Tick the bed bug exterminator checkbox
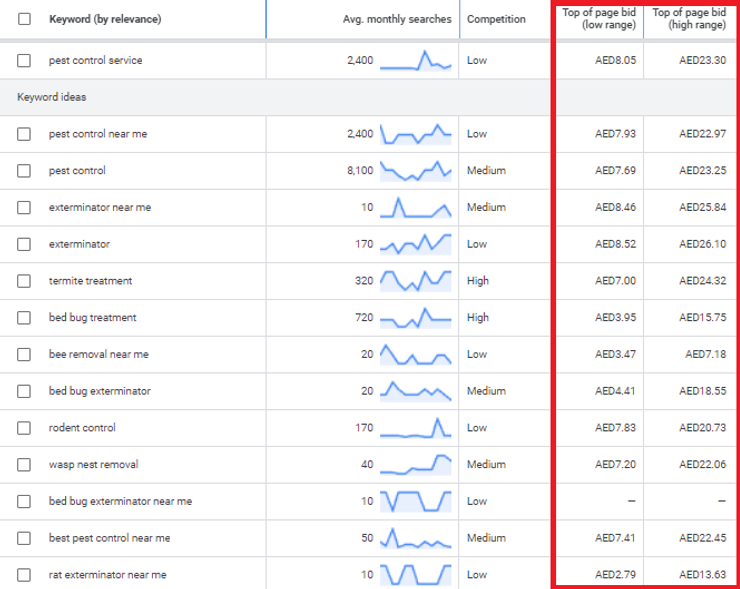The image size is (740, 589). pyautogui.click(x=24, y=391)
